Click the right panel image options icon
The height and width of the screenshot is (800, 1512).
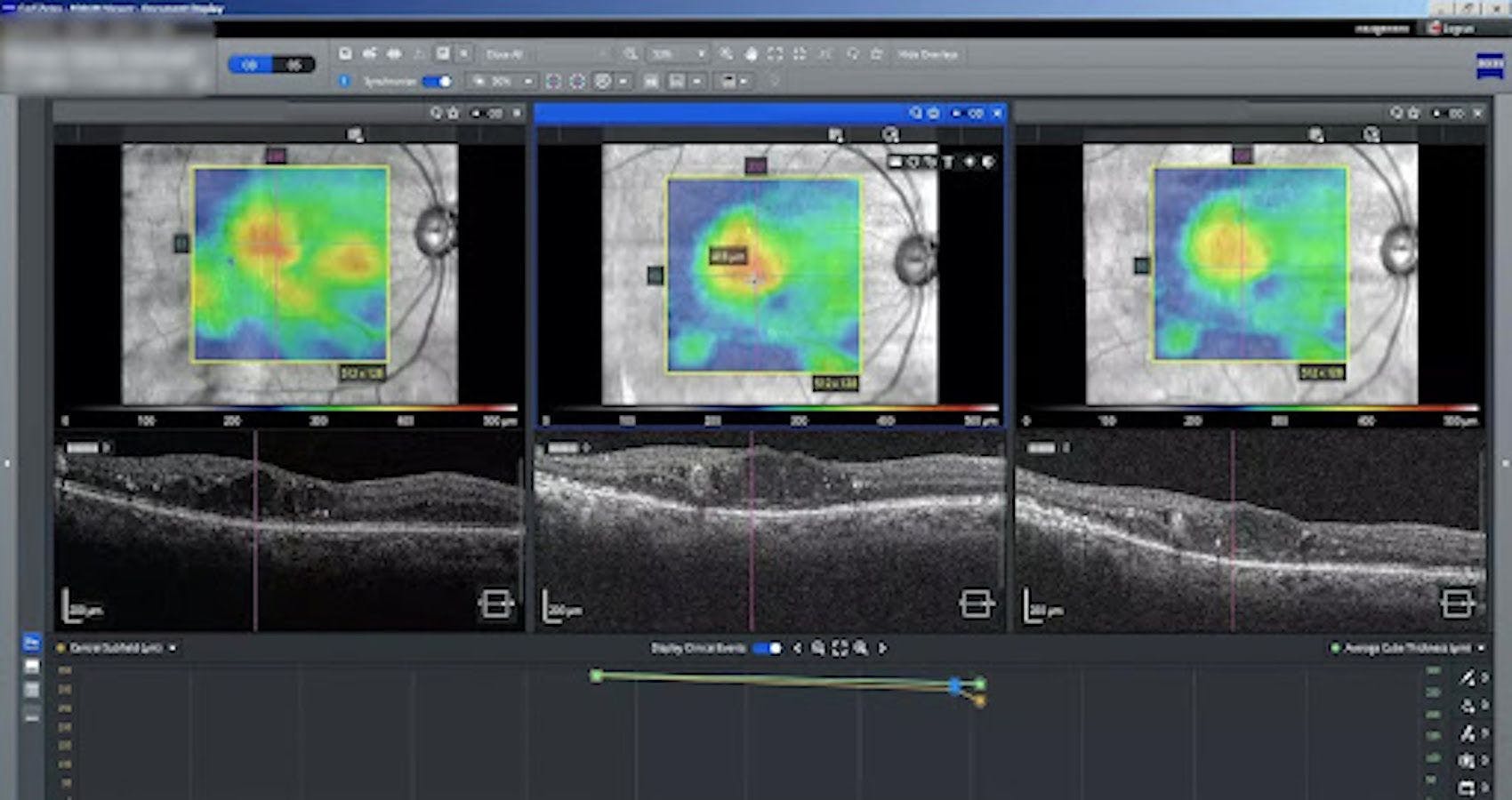[1315, 134]
